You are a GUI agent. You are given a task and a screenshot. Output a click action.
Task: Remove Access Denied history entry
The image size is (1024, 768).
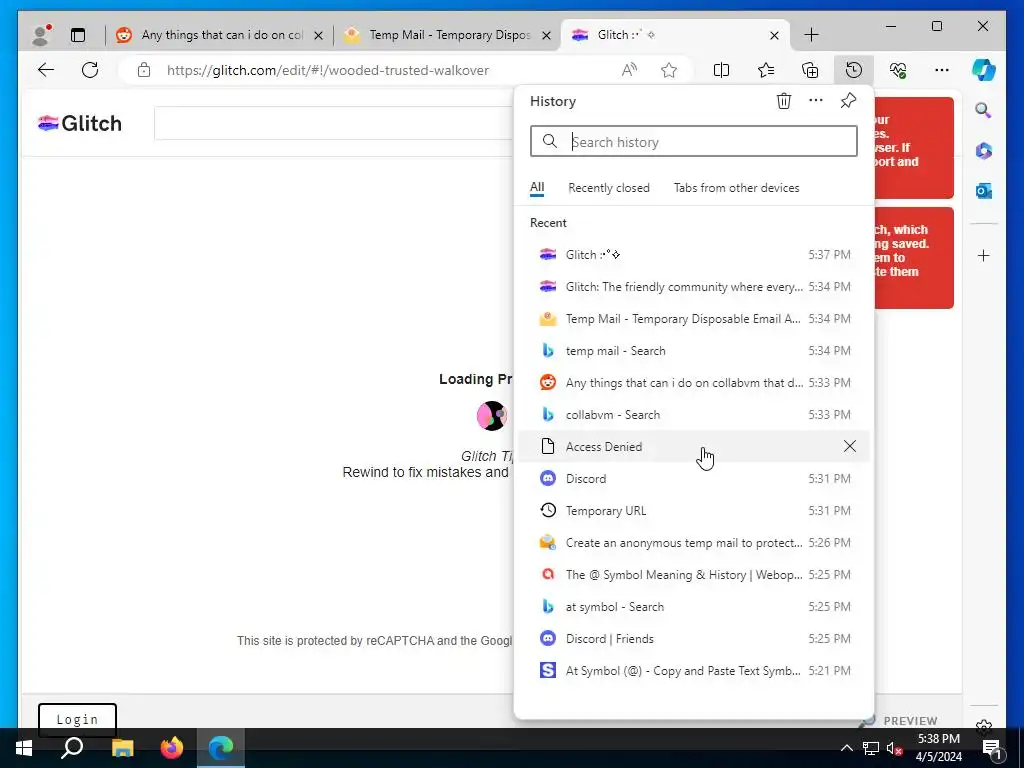coord(850,446)
